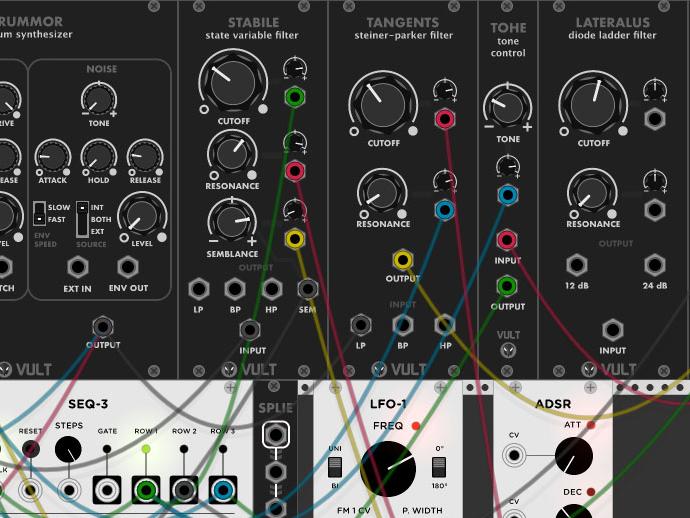Click the red INPUT jack on Tone
This screenshot has width=690, height=518.
[507, 240]
